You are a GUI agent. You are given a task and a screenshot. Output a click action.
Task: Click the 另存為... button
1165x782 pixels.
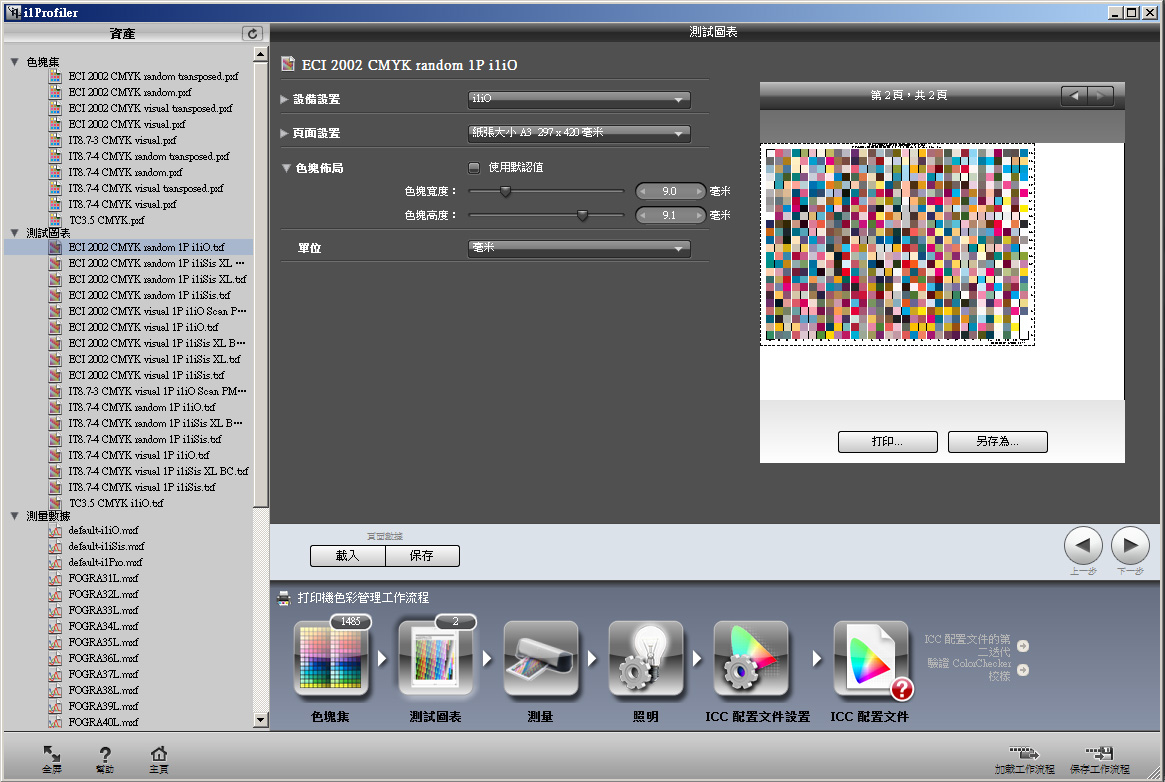[997, 442]
